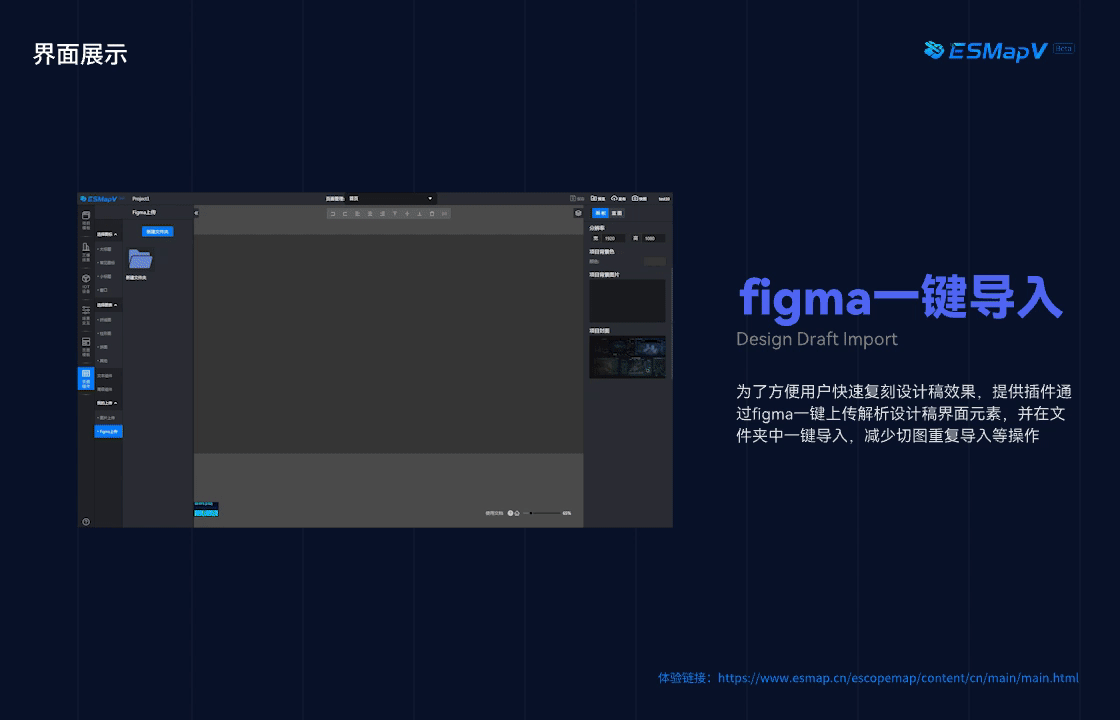
Task: Select the 图片上传 item above Figma上传
Action: pos(109,418)
